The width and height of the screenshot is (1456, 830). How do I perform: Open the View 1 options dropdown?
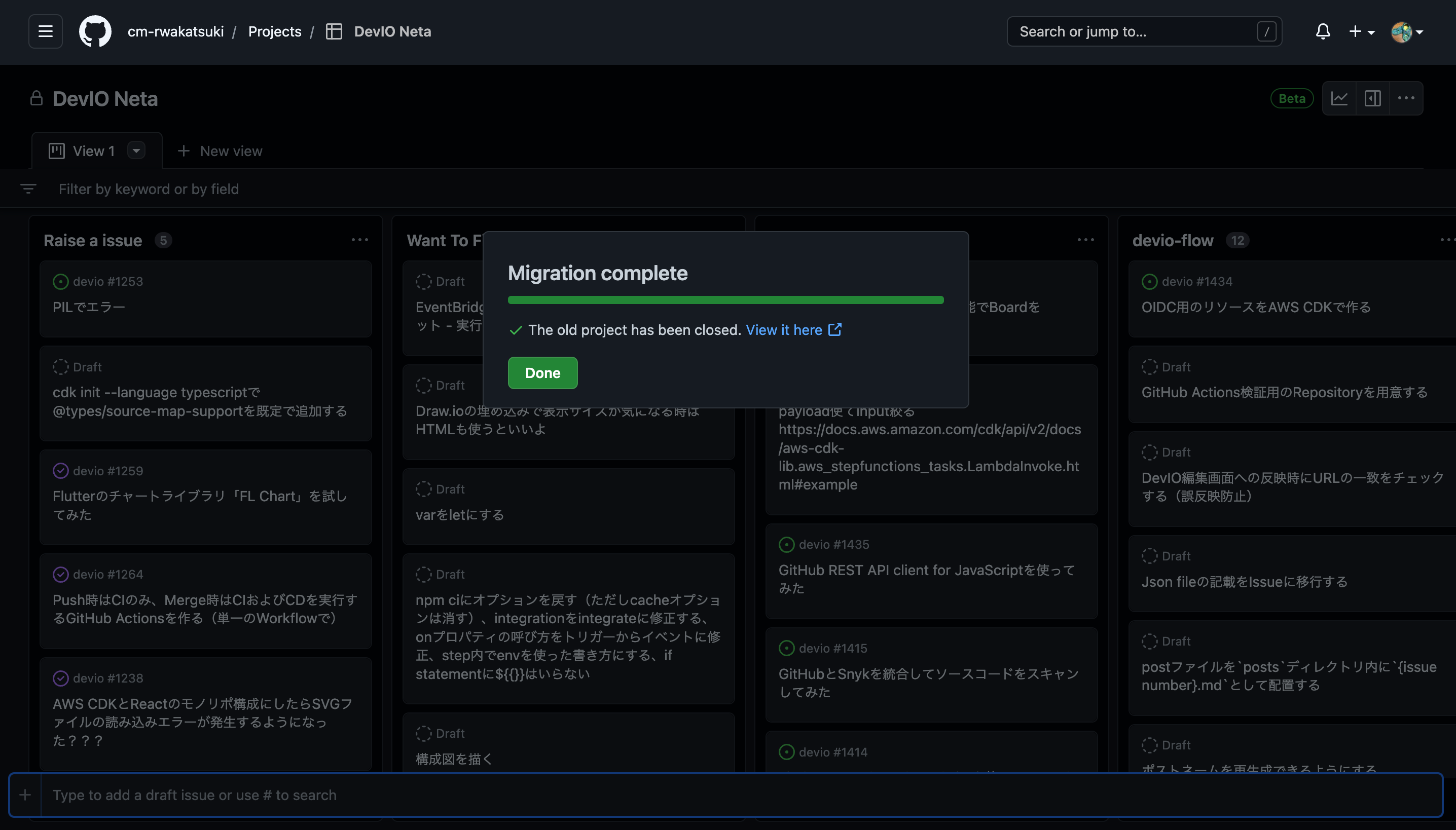[136, 150]
